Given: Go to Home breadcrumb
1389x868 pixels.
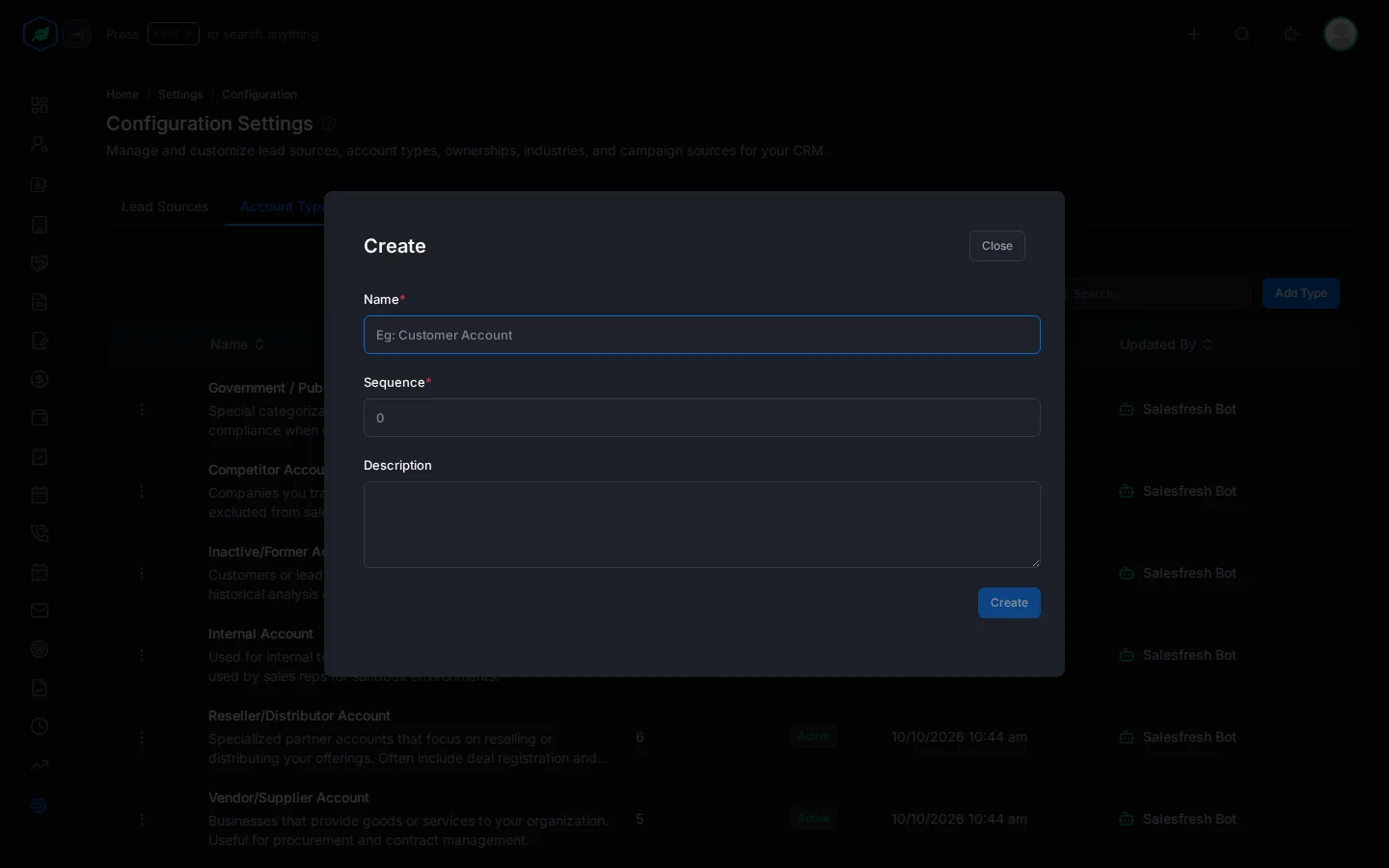Looking at the screenshot, I should pos(123,95).
